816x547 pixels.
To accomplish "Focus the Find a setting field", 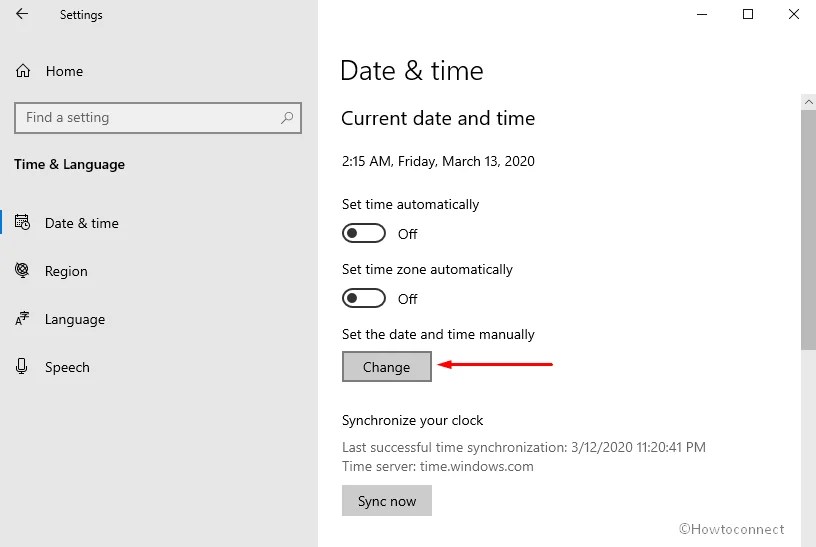I will tap(158, 118).
